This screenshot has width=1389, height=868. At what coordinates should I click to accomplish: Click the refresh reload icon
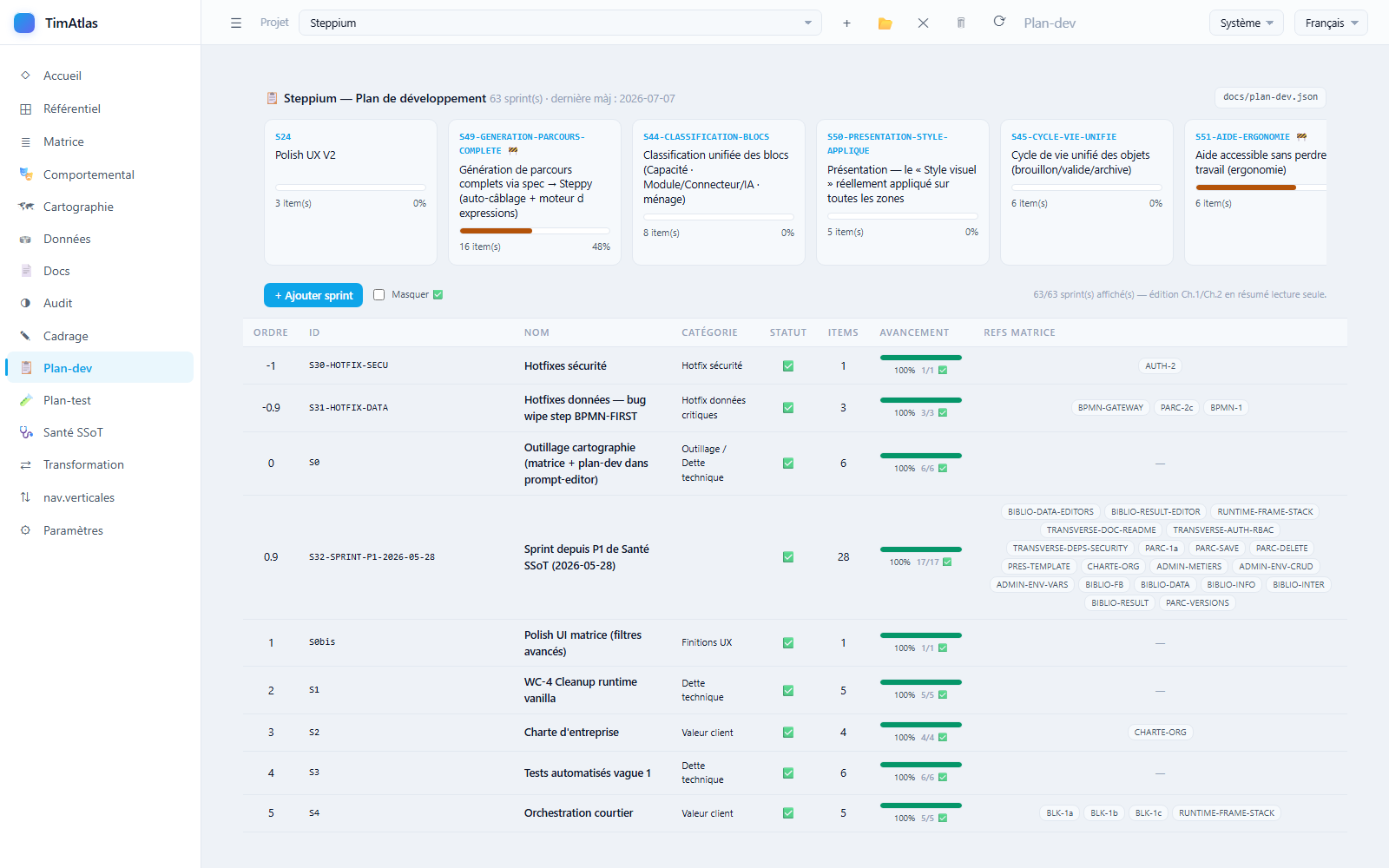tap(999, 22)
